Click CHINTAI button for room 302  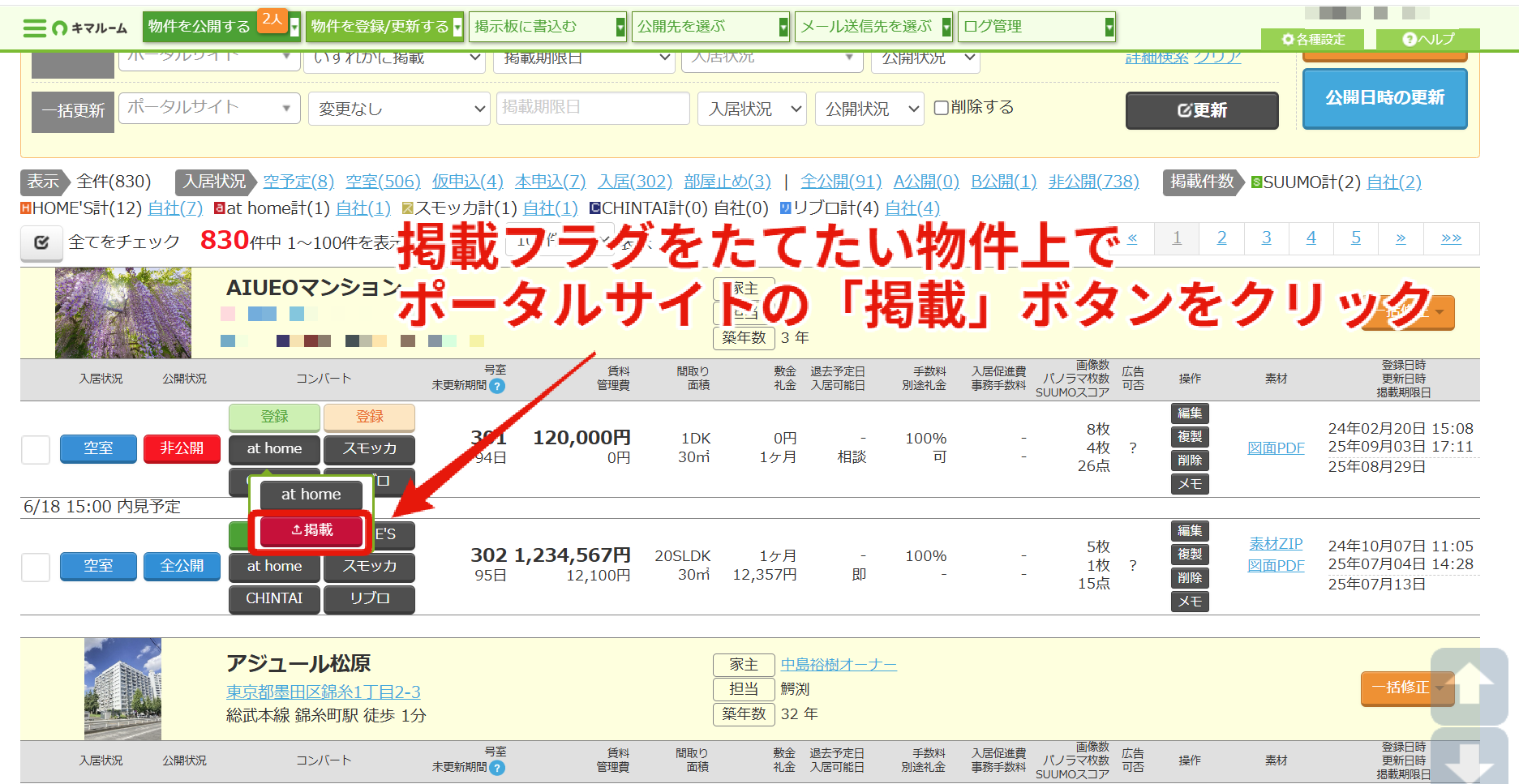coord(274,598)
